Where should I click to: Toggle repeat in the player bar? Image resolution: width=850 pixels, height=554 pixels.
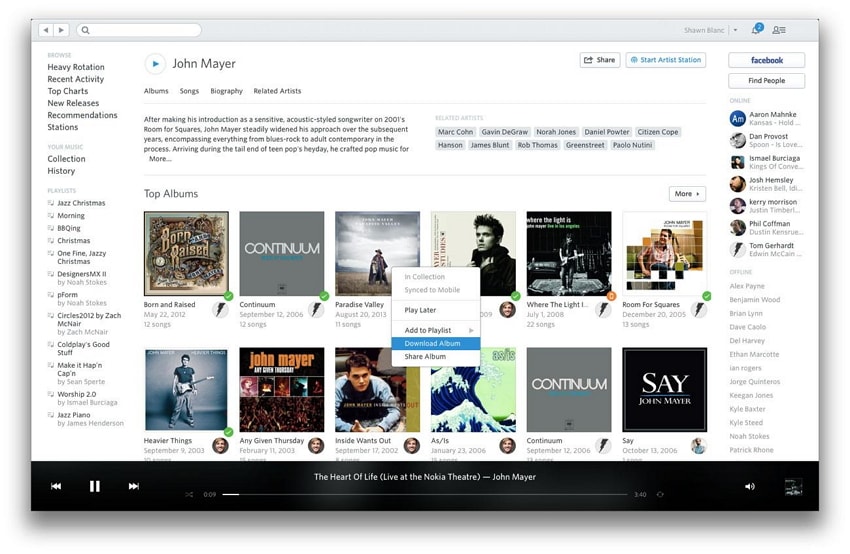pos(660,494)
